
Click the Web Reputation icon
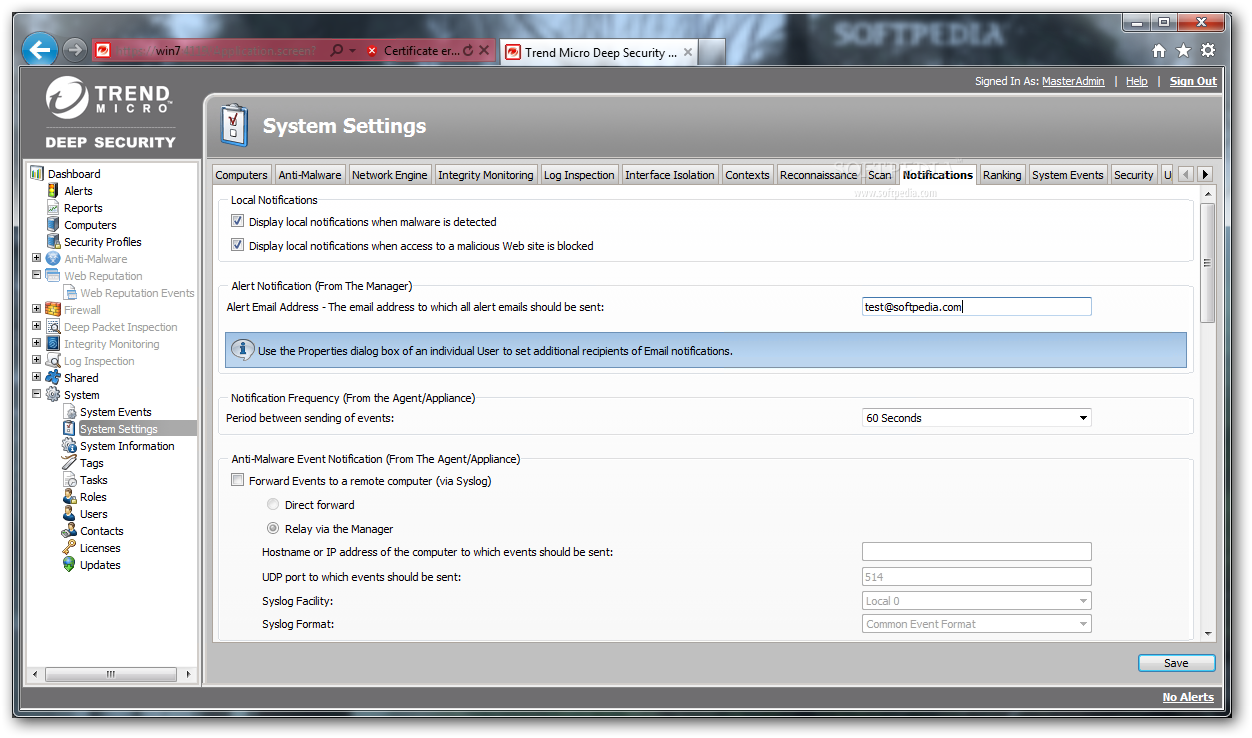[x=53, y=276]
